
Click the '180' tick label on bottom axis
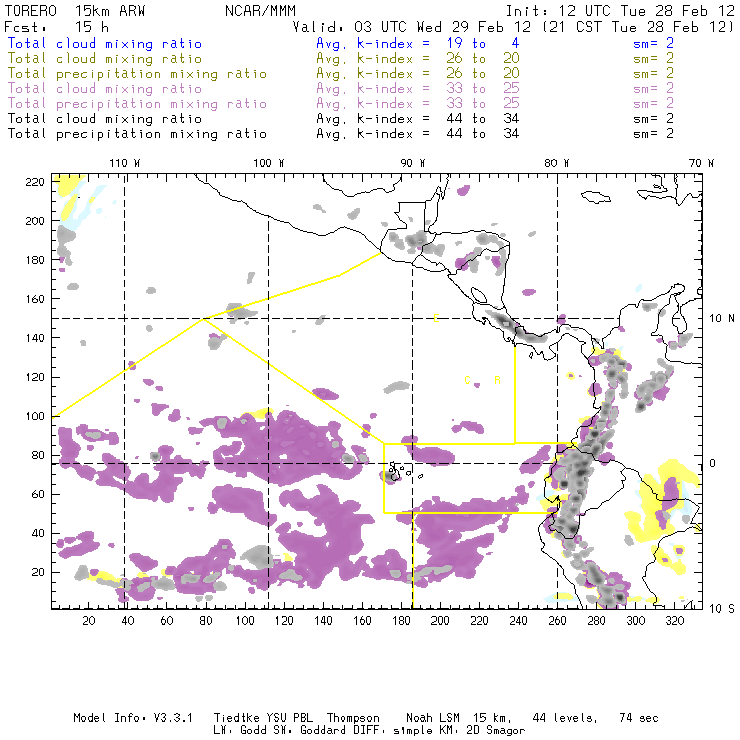401,621
